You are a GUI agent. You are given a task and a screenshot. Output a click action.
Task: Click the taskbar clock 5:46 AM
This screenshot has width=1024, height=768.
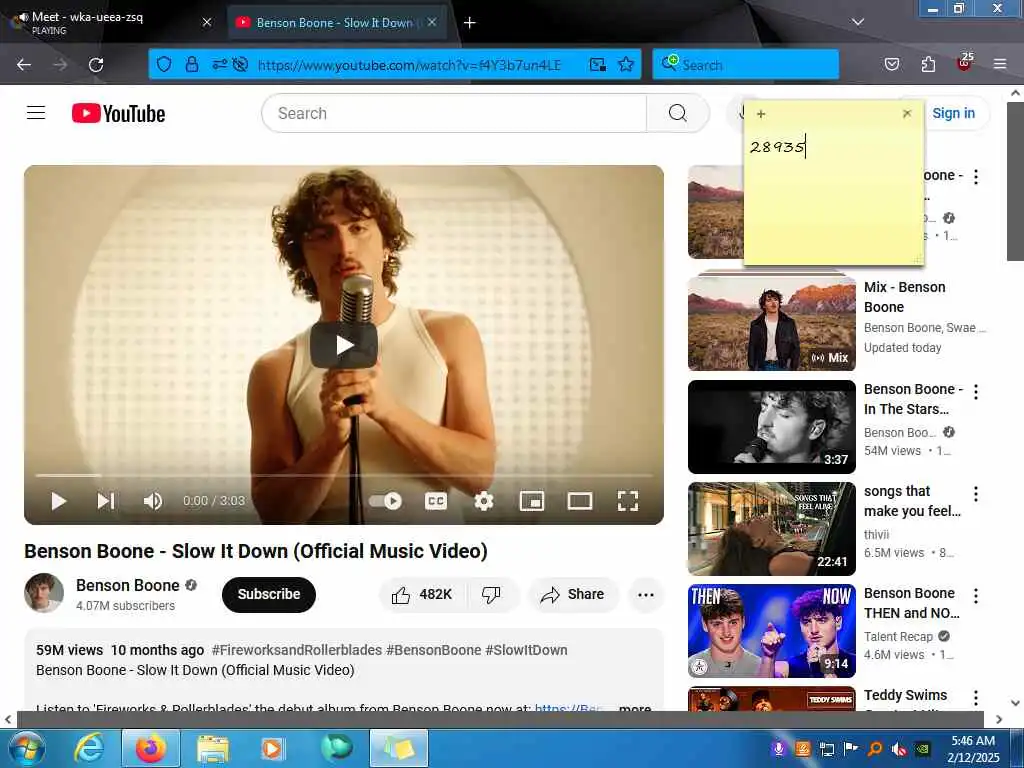click(973, 741)
